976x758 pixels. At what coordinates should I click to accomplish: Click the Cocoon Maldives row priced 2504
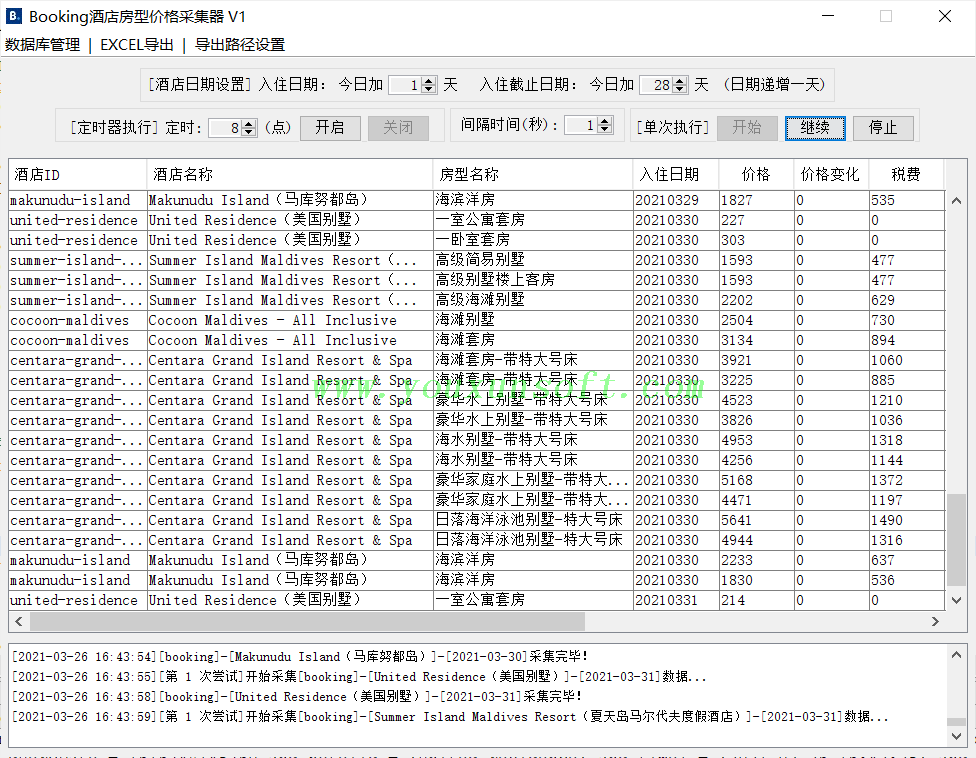click(477, 321)
